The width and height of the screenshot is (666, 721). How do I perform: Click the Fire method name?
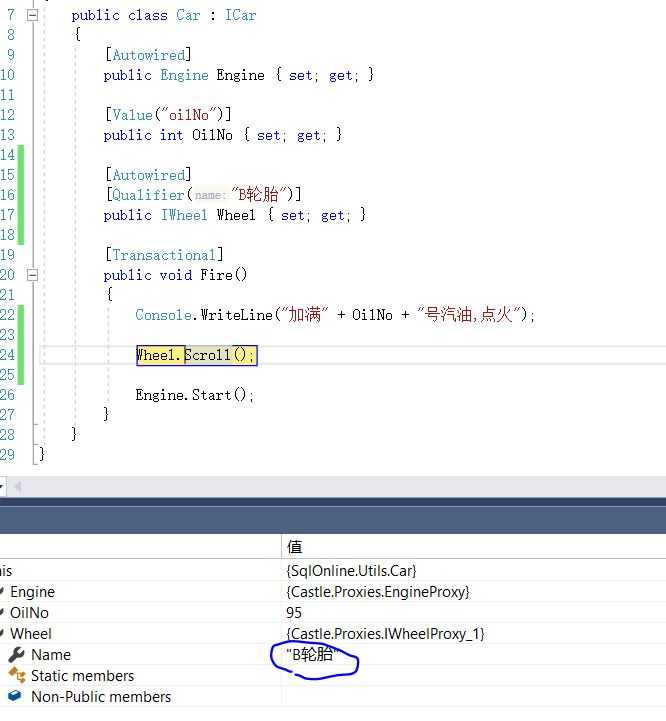pyautogui.click(x=216, y=275)
